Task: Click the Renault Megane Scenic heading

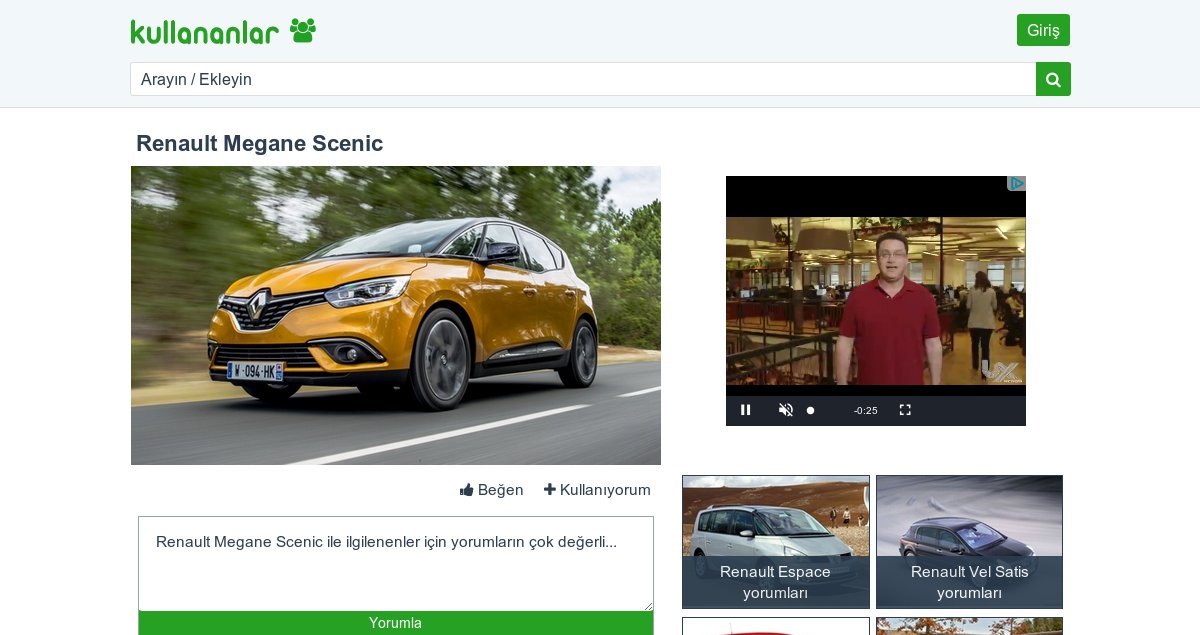Action: 260,143
